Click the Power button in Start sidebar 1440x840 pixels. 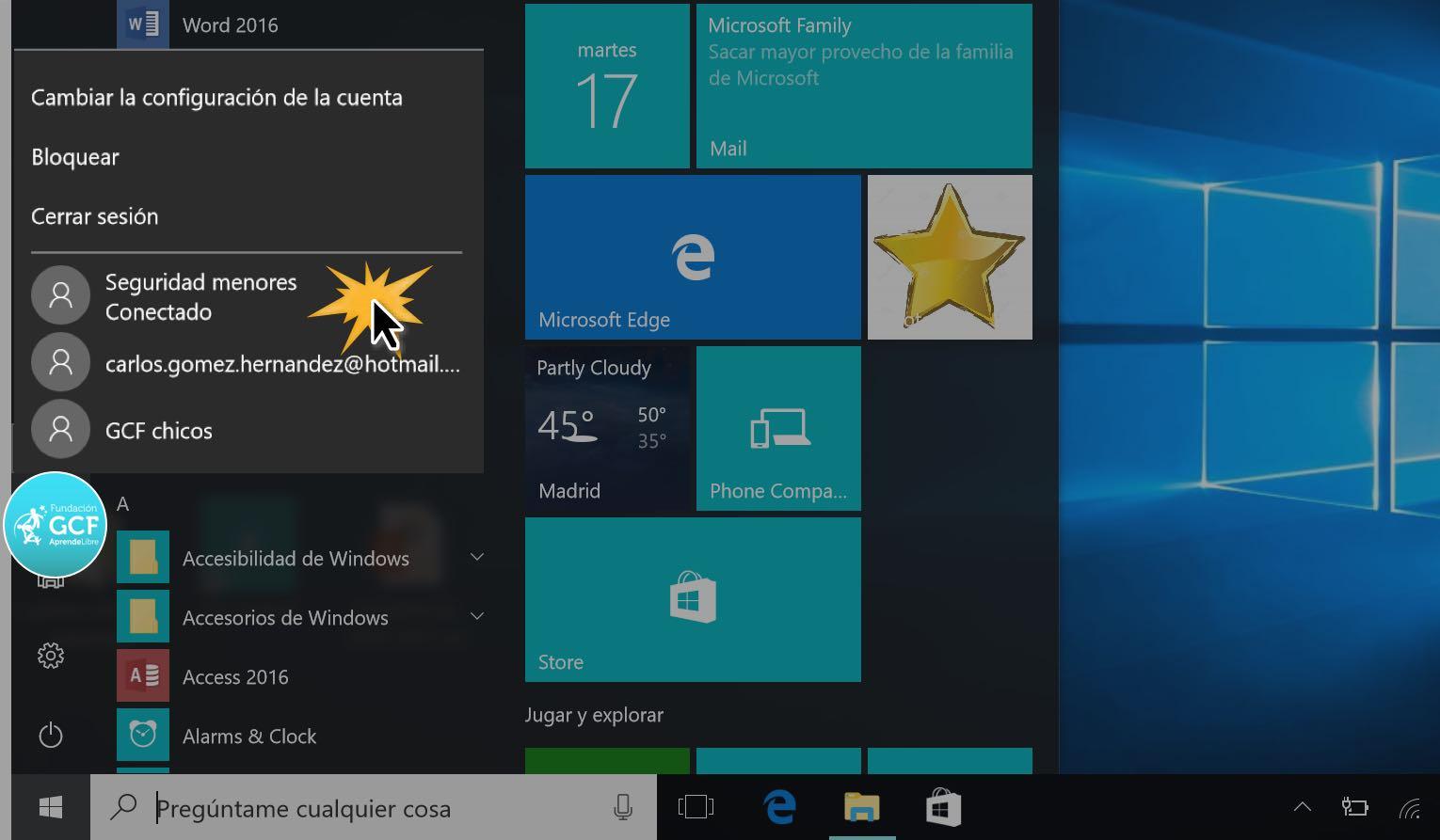51,735
